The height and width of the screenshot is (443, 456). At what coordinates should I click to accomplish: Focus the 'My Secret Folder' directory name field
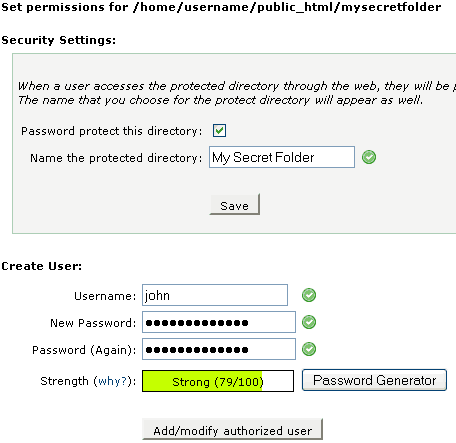(282, 157)
